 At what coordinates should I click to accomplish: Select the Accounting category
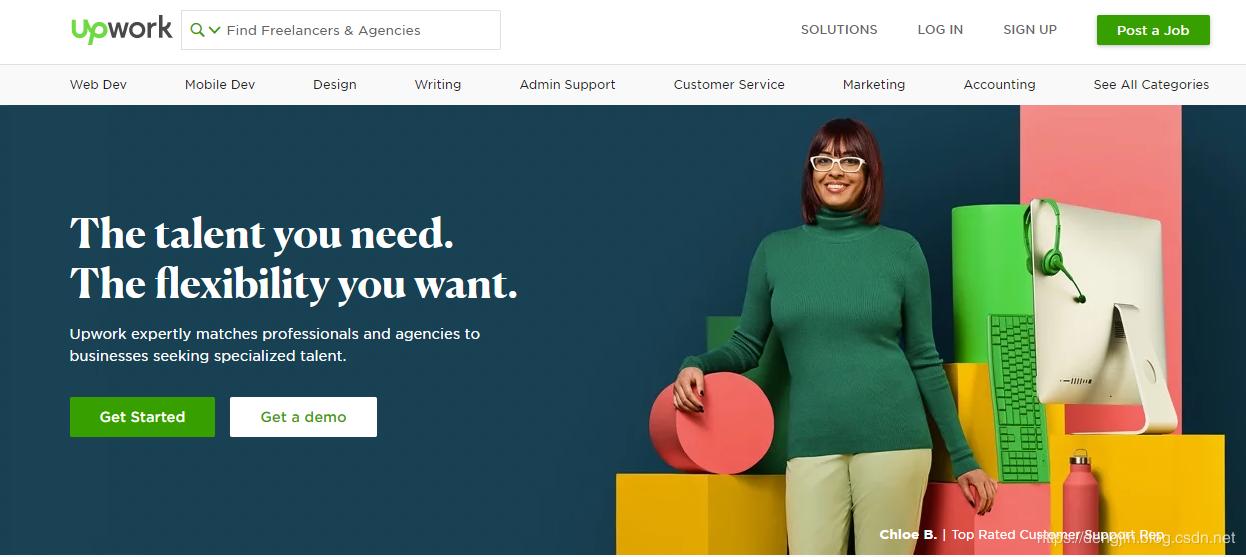(1000, 85)
